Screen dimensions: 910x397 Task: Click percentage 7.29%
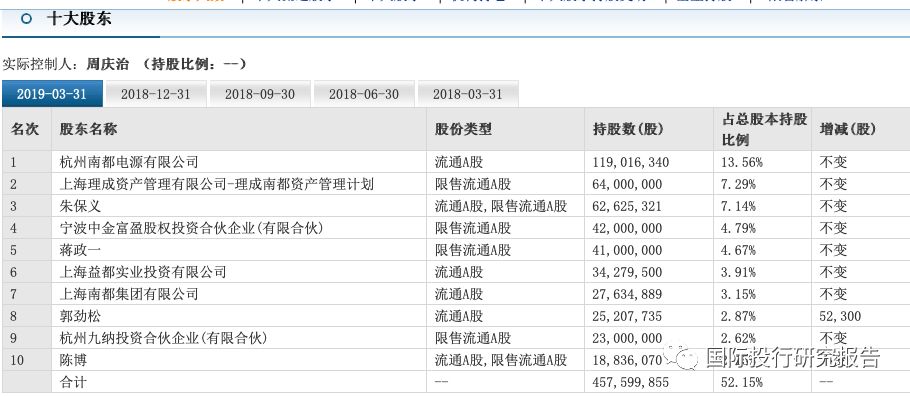point(739,185)
